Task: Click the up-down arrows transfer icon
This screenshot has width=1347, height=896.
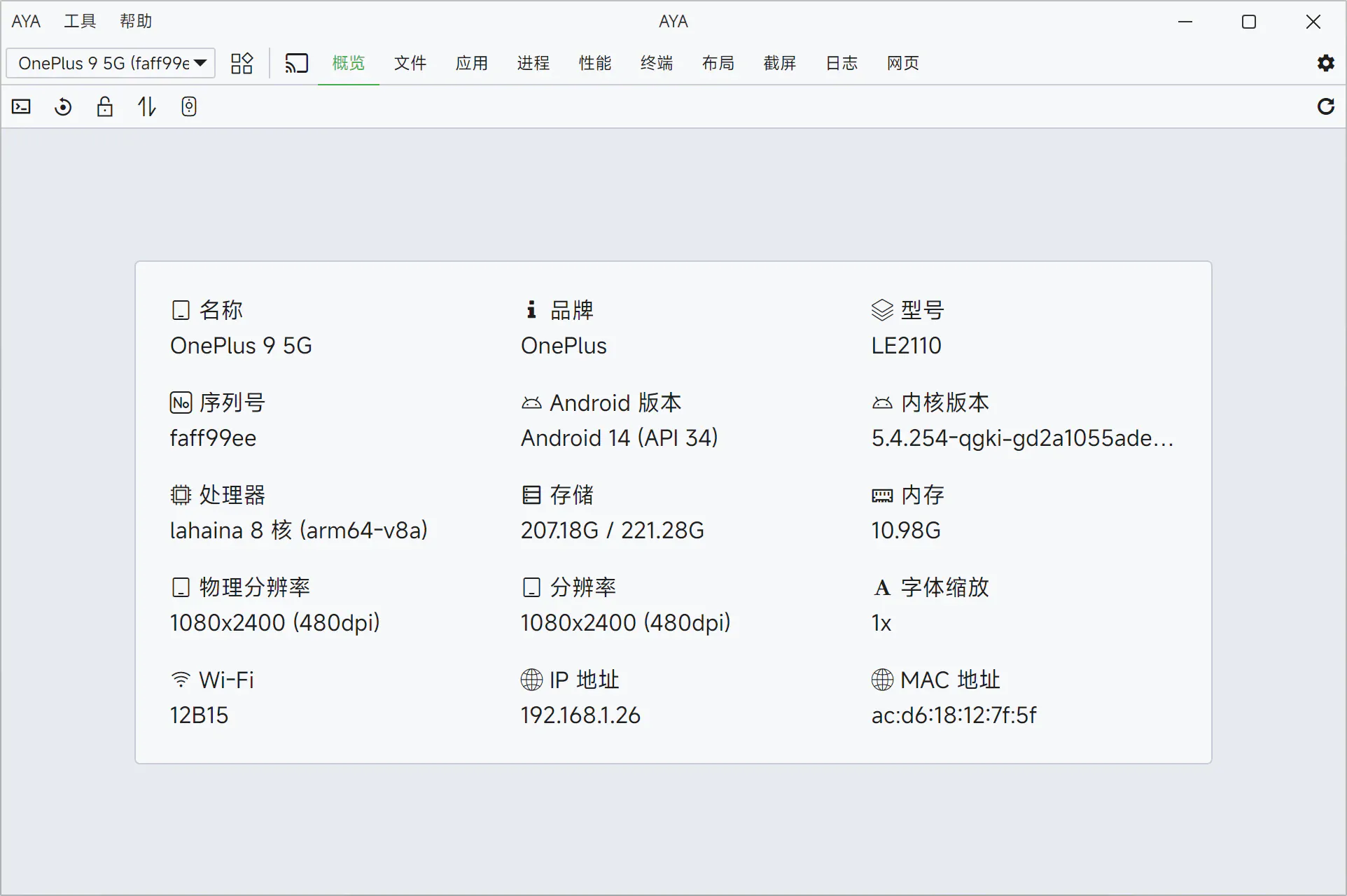Action: [147, 106]
